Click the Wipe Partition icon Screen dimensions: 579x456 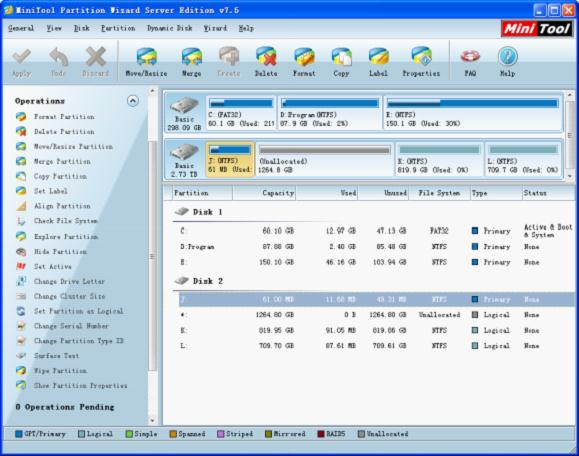pyautogui.click(x=21, y=370)
